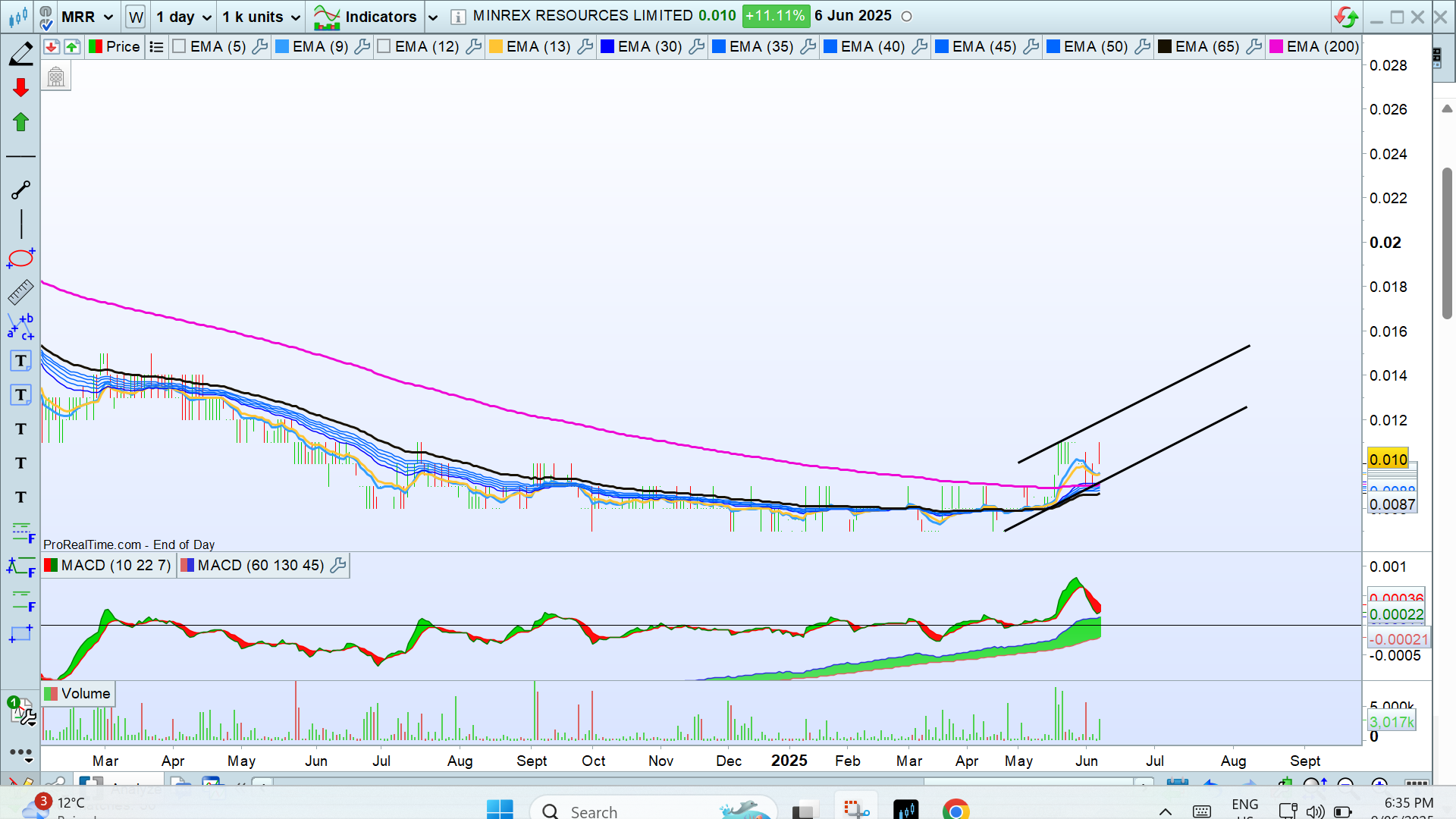Open MACD (60 130 45) wrench settings

pos(338,565)
